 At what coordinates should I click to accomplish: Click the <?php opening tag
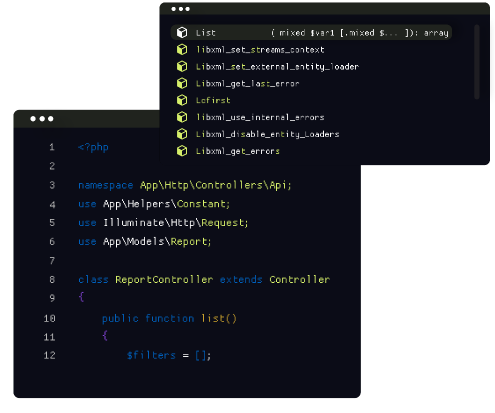pos(93,147)
